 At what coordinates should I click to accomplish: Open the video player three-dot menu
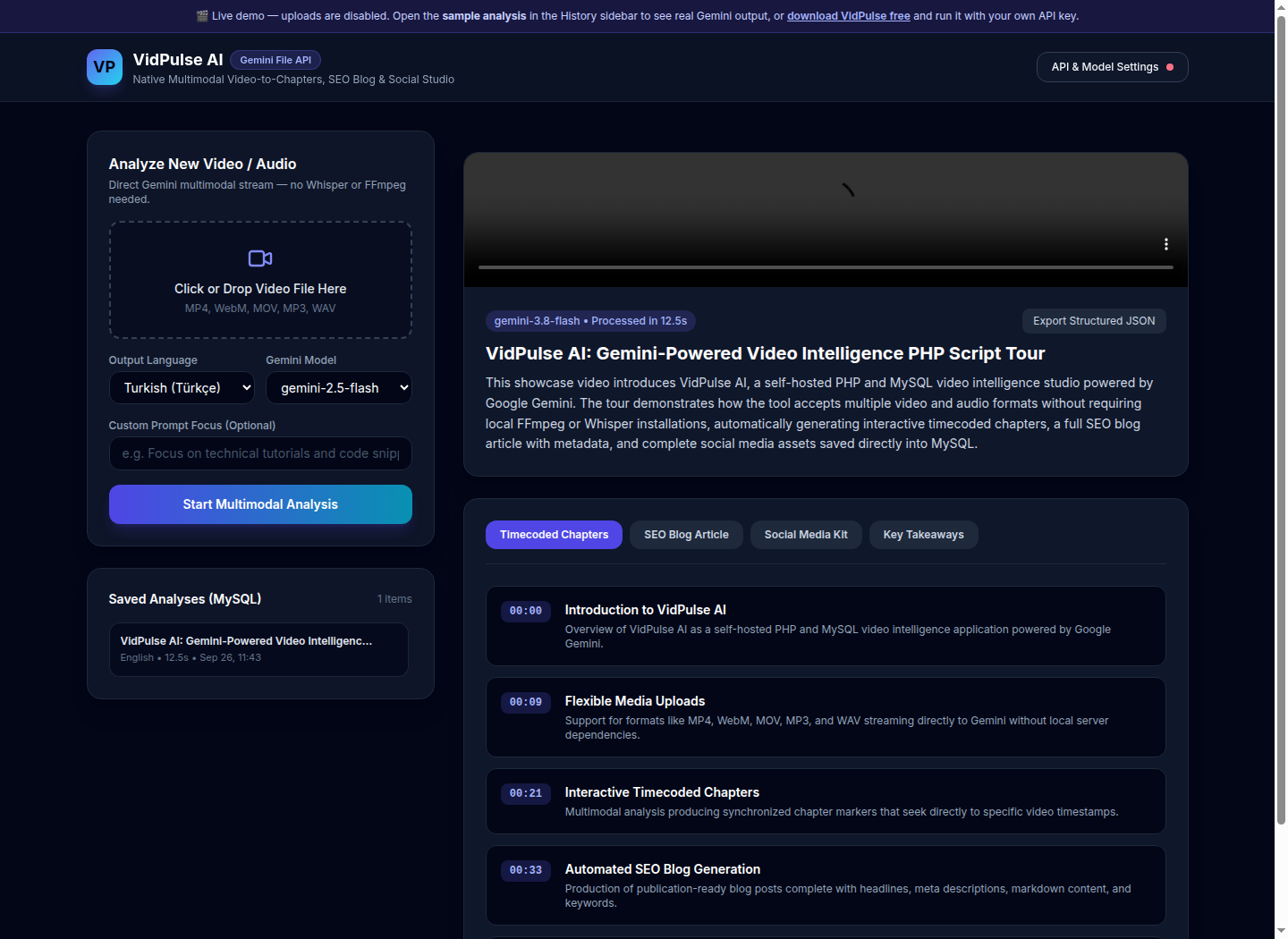(1165, 244)
